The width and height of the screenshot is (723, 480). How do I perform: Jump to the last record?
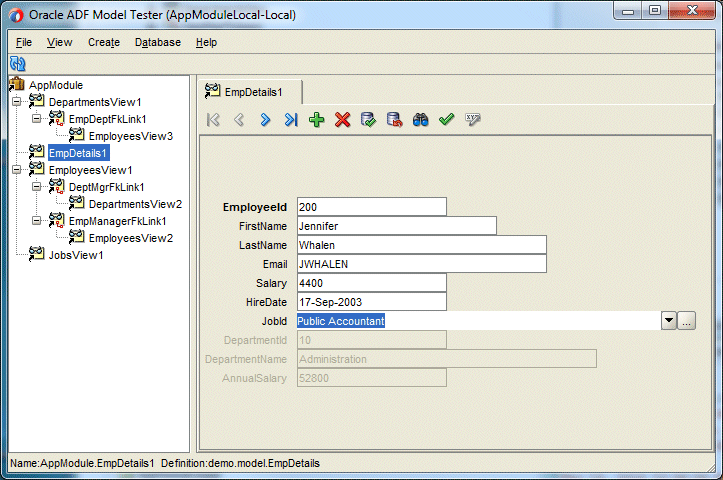[291, 120]
